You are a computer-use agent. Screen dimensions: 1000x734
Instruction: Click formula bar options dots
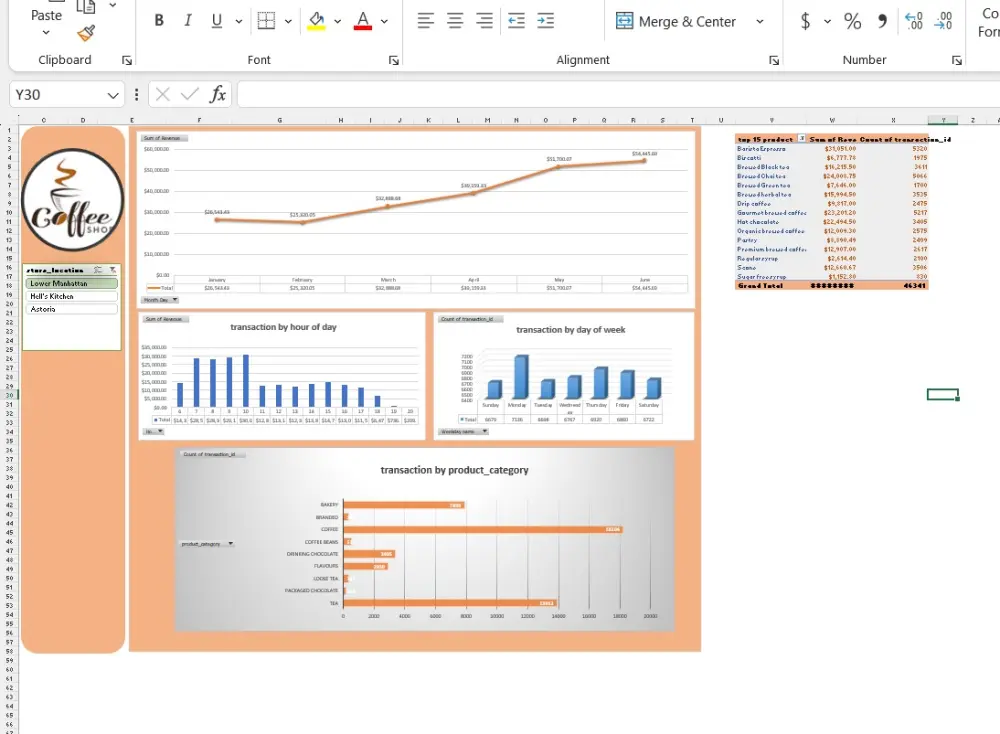pyautogui.click(x=136, y=95)
